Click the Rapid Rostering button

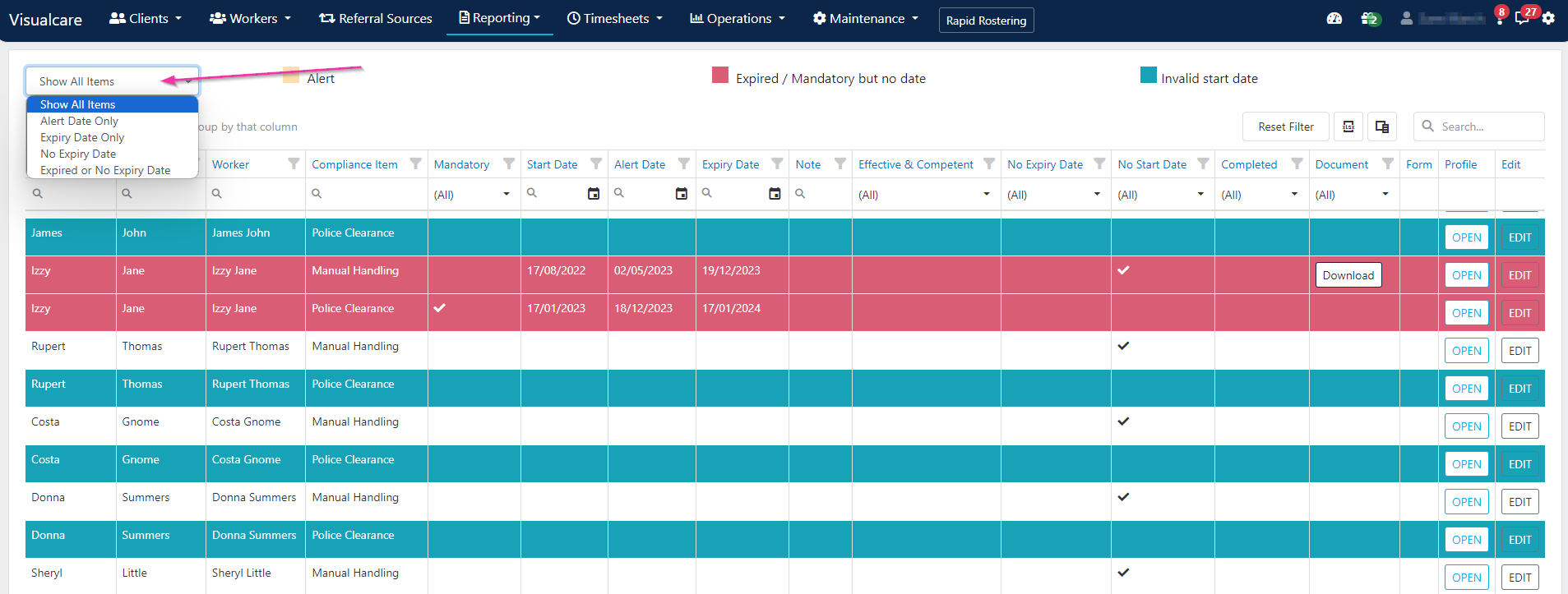point(986,21)
